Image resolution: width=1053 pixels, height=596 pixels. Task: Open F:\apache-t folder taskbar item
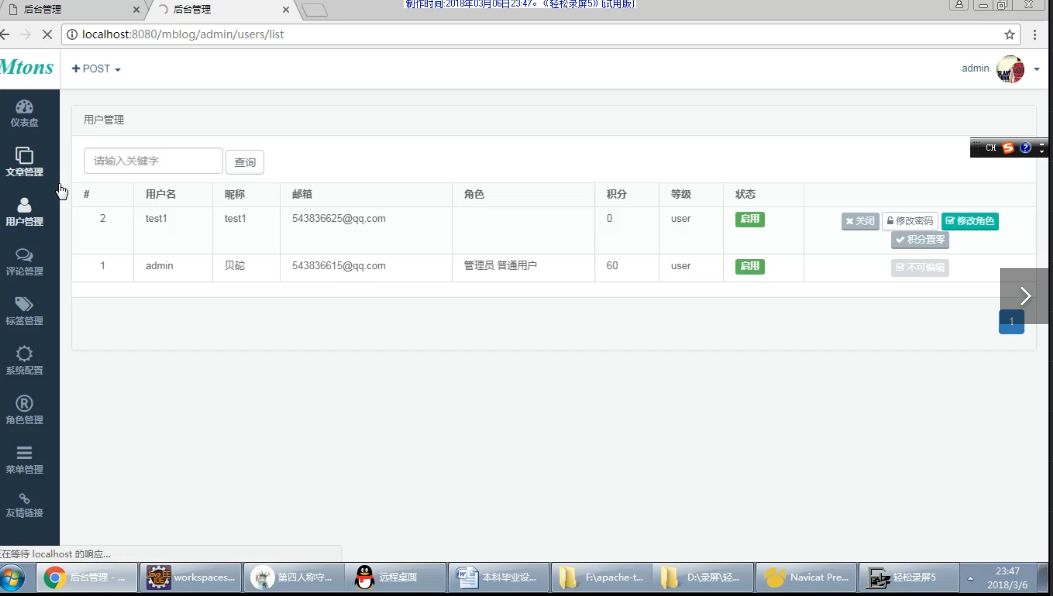click(x=600, y=577)
